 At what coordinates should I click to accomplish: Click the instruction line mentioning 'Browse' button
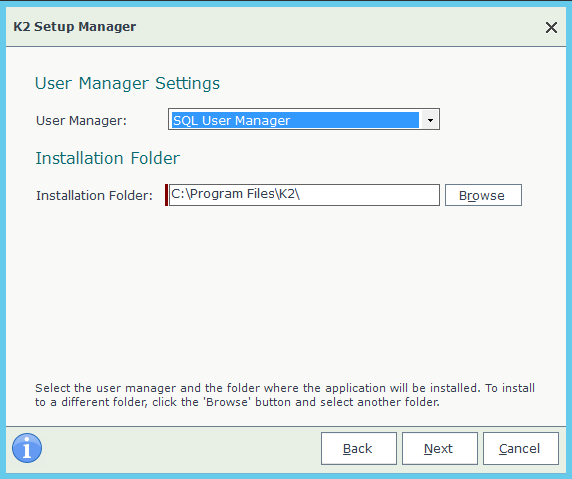(x=237, y=402)
